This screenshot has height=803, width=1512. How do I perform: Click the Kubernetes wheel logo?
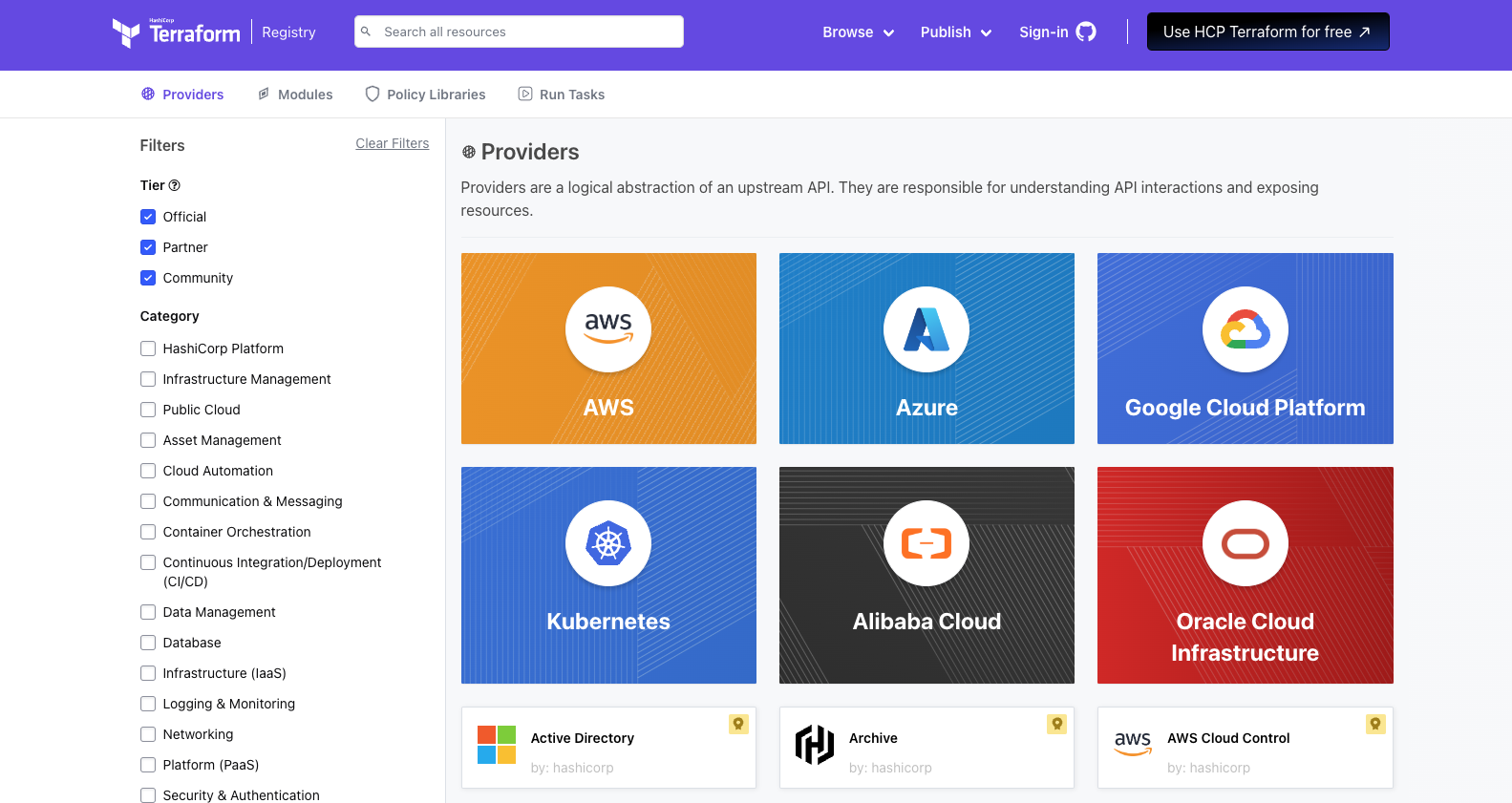[x=608, y=543]
